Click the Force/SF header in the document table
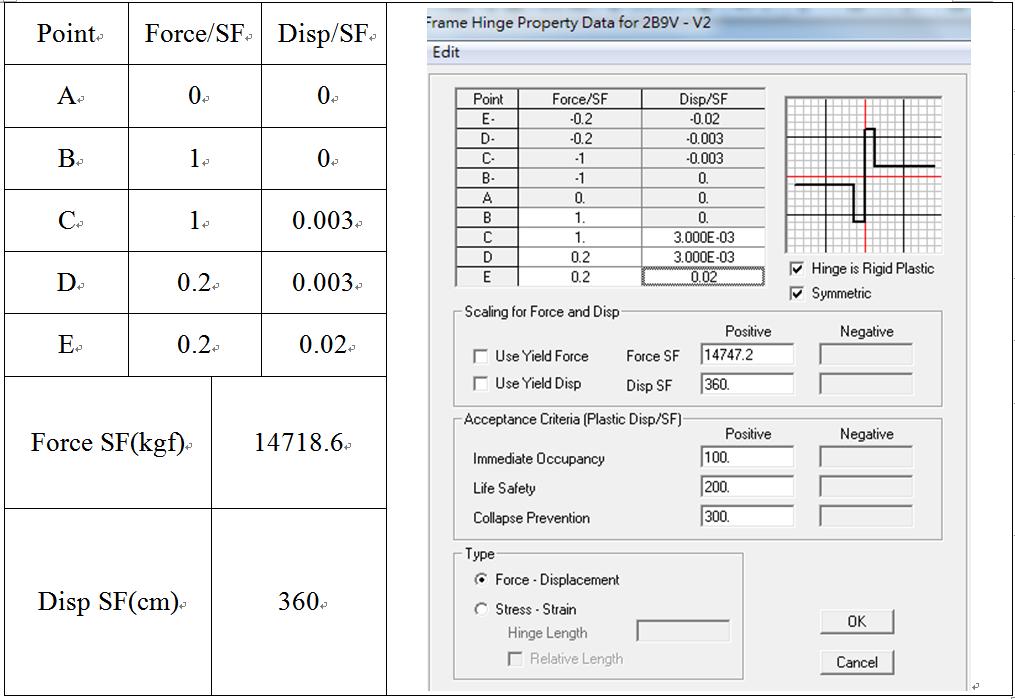This screenshot has height=699, width=1015. coord(194,34)
